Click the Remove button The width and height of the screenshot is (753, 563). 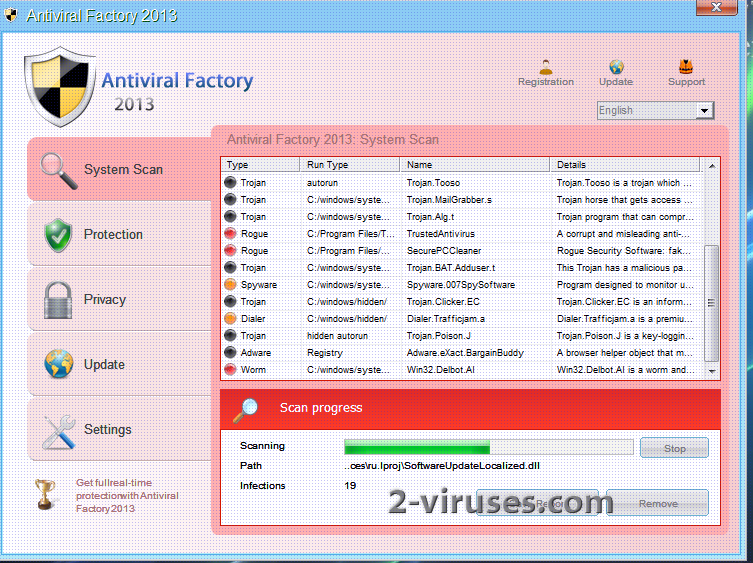[658, 503]
